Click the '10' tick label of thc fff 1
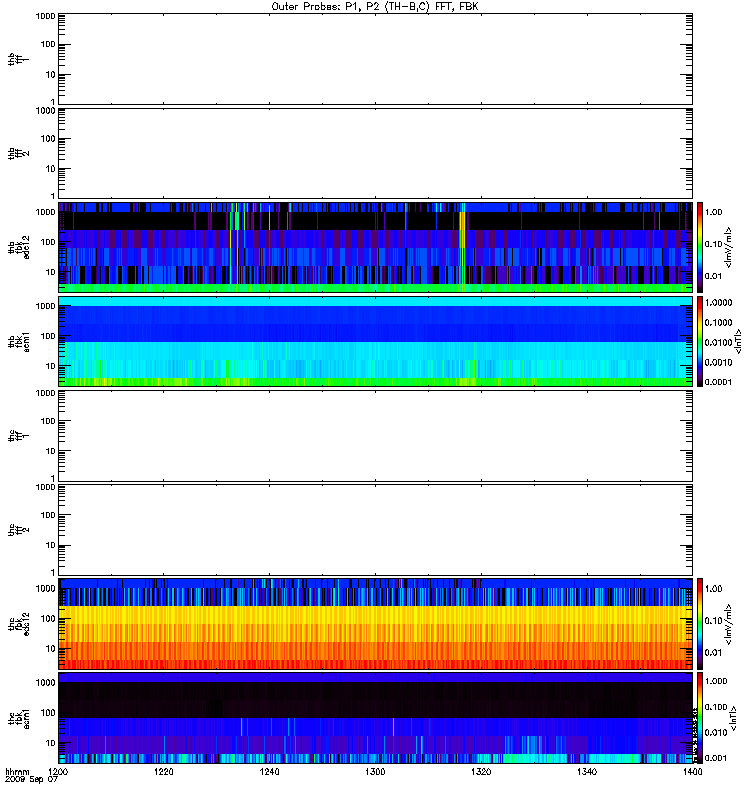Screen dimensions: 750x800 51,452
